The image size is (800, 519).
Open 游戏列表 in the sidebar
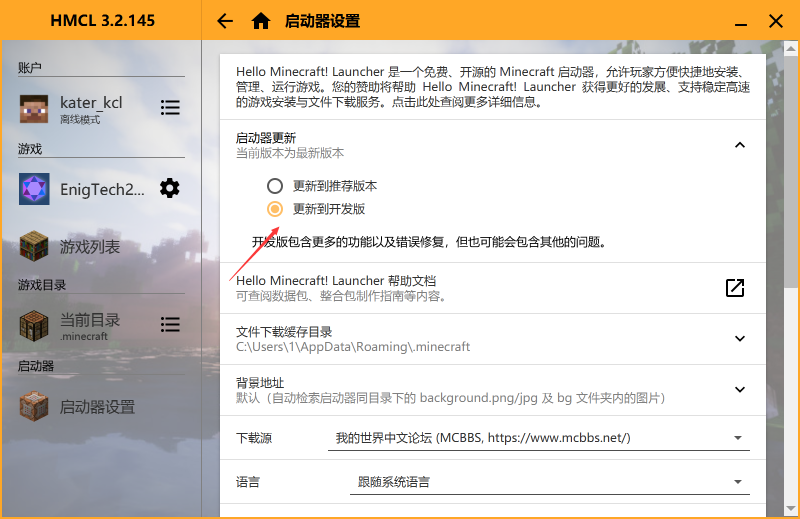pyautogui.click(x=88, y=246)
